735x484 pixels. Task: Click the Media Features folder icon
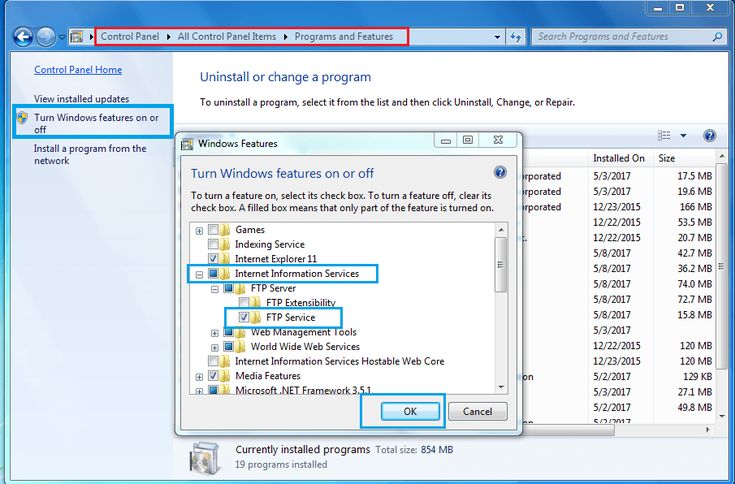pyautogui.click(x=225, y=376)
